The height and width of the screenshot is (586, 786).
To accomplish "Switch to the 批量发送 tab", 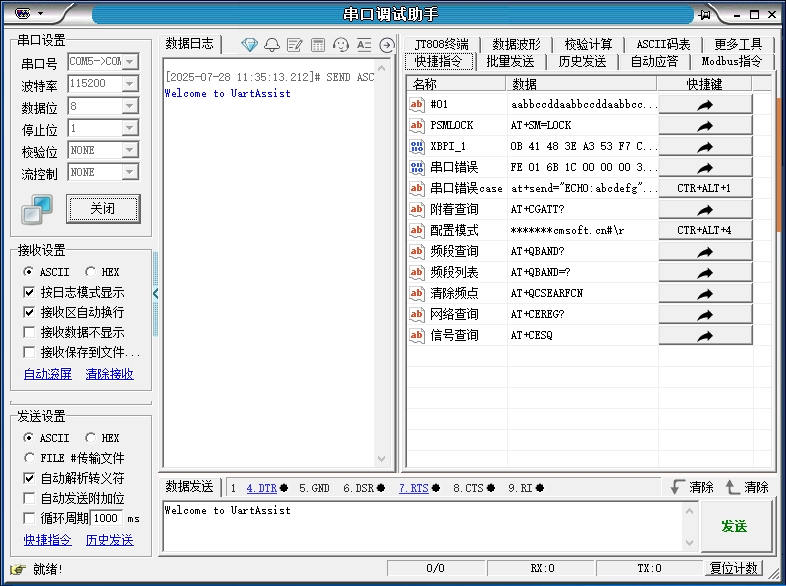I will coord(510,62).
